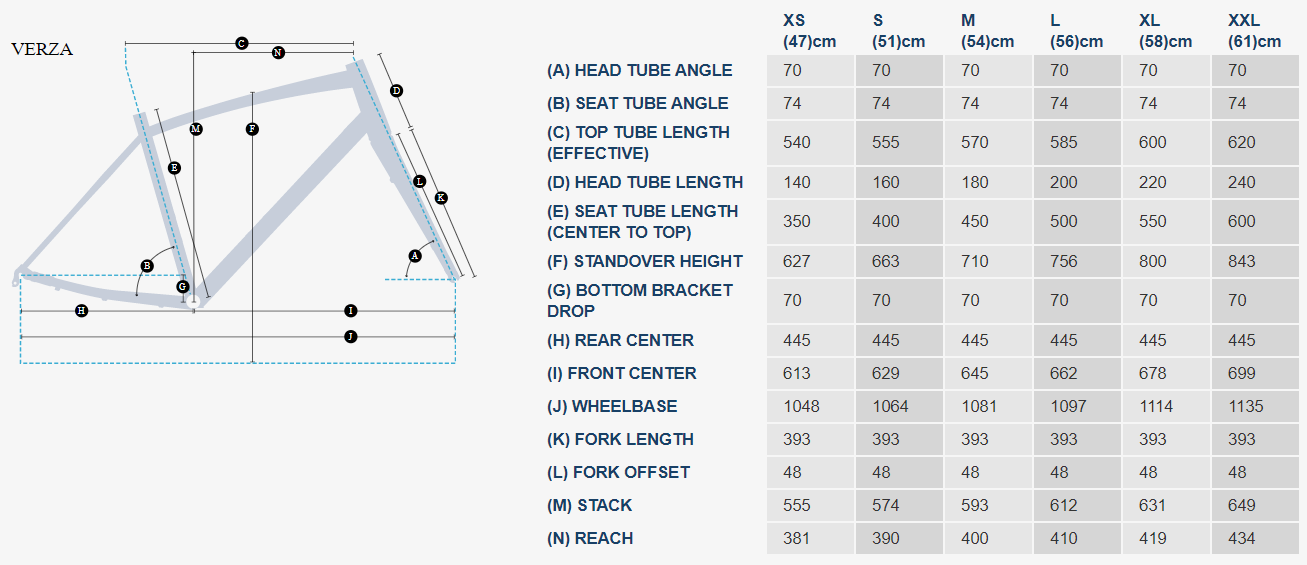Click the C marker on the top tube
The width and height of the screenshot is (1307, 565).
[x=241, y=43]
